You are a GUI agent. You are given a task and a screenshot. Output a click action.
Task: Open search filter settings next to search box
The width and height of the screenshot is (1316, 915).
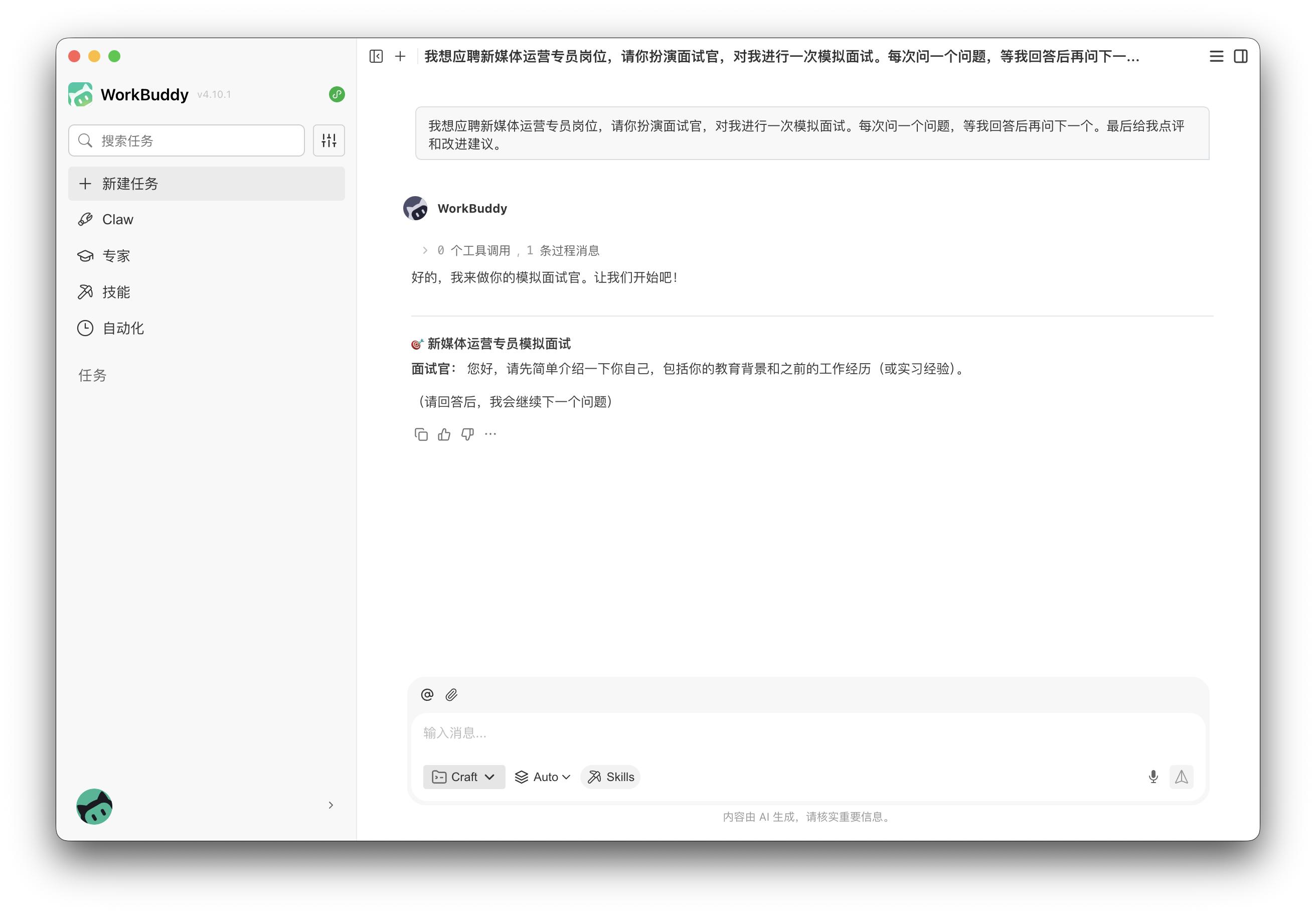[x=328, y=140]
